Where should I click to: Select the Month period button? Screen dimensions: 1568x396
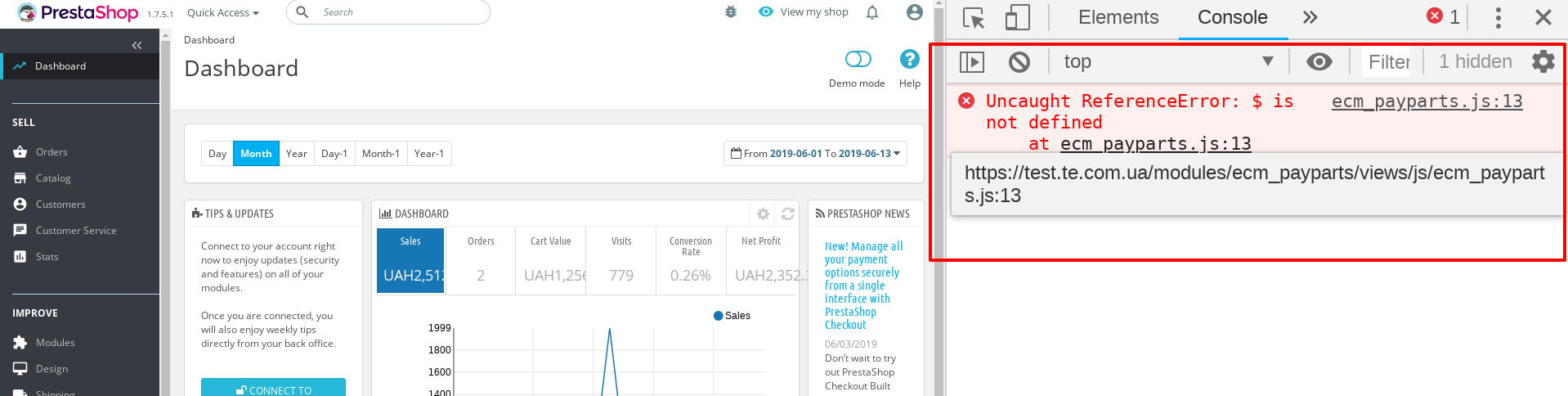(x=256, y=154)
